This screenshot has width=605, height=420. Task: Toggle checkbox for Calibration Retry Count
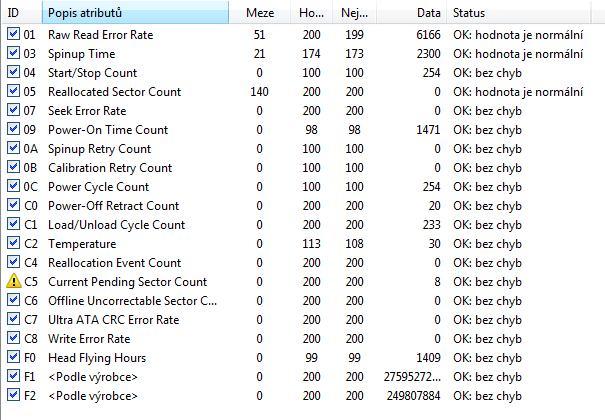point(13,167)
